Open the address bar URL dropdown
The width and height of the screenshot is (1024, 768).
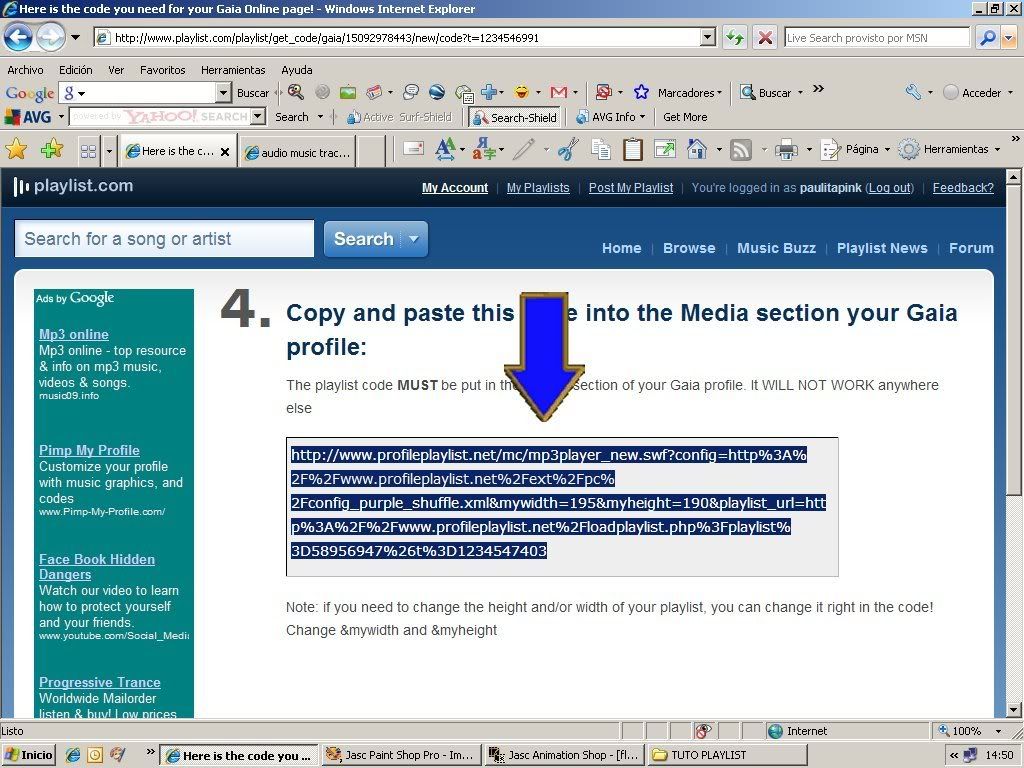(708, 38)
